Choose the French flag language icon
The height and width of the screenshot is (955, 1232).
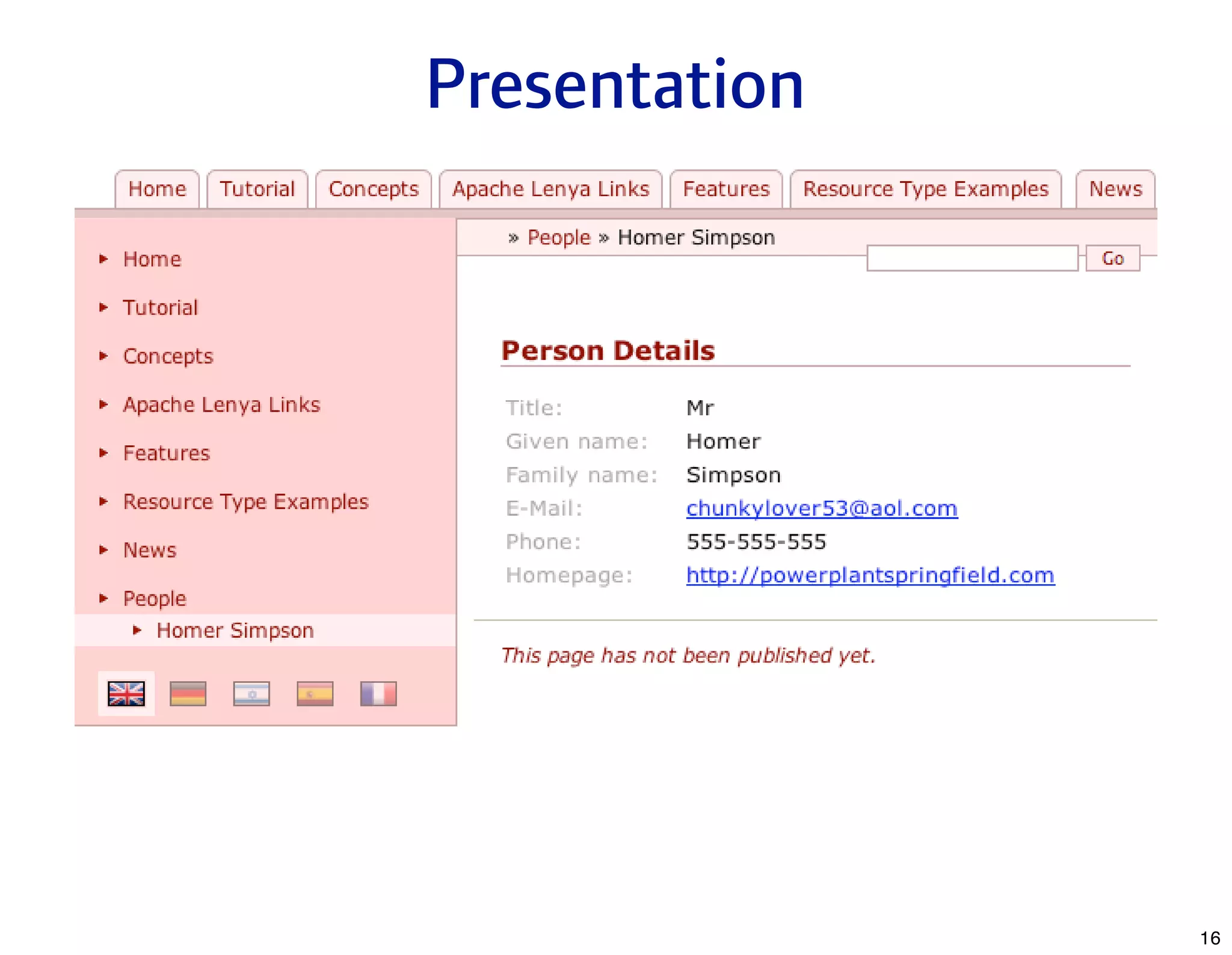tap(378, 694)
